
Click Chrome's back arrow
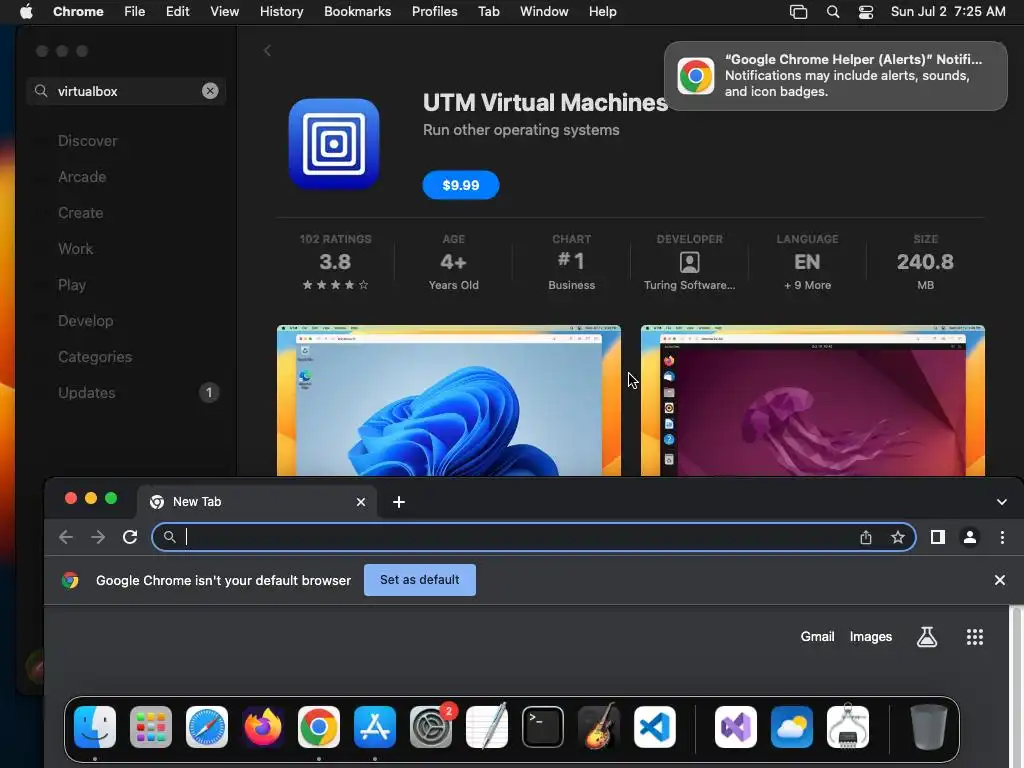(x=66, y=537)
